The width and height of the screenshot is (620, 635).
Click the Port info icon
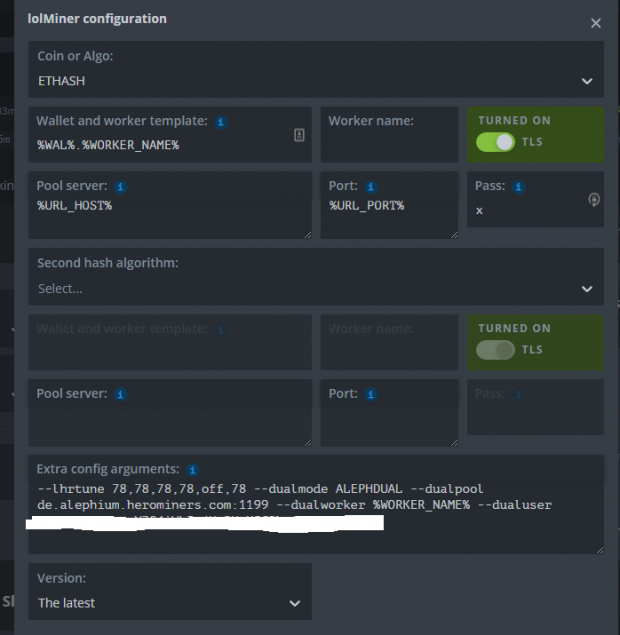point(370,186)
